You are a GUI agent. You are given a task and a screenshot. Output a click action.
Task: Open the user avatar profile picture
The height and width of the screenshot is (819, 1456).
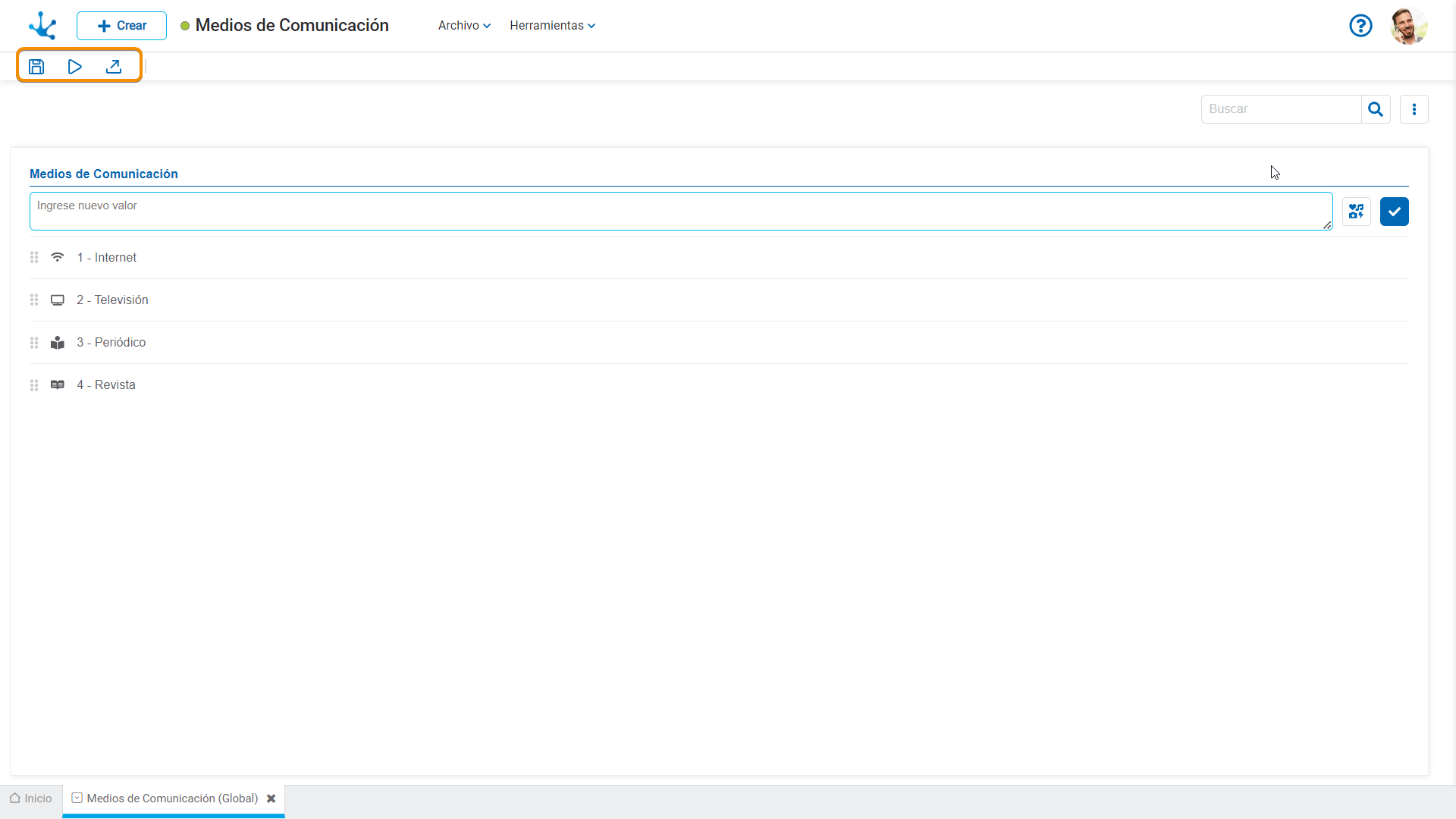coord(1408,26)
